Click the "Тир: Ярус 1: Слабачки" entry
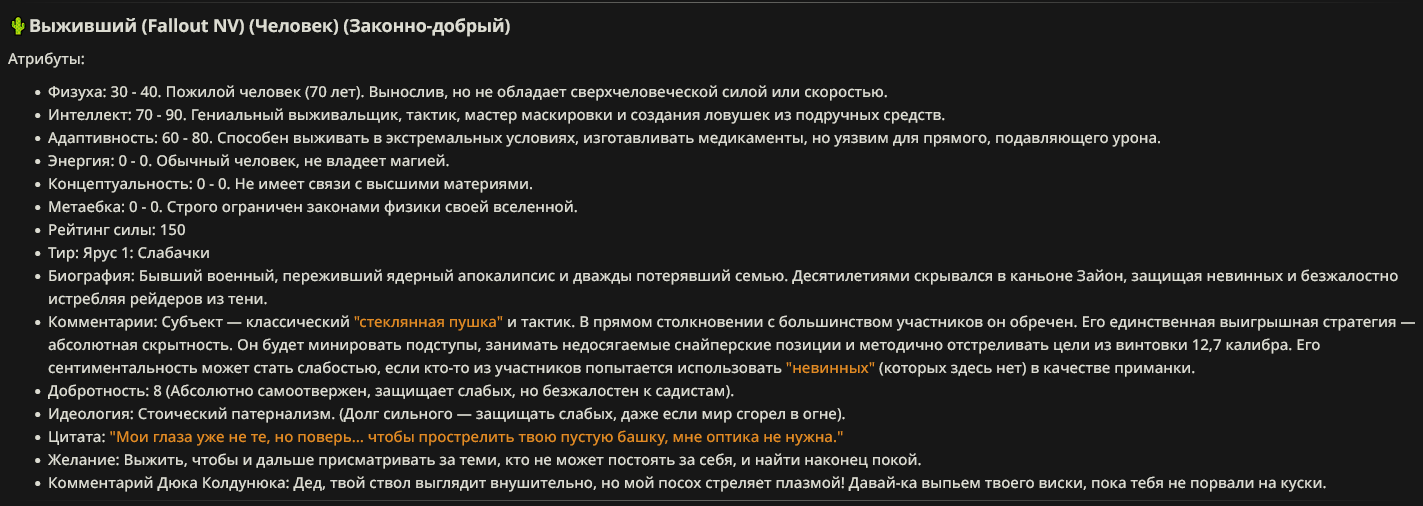1423x506 pixels. coord(129,253)
